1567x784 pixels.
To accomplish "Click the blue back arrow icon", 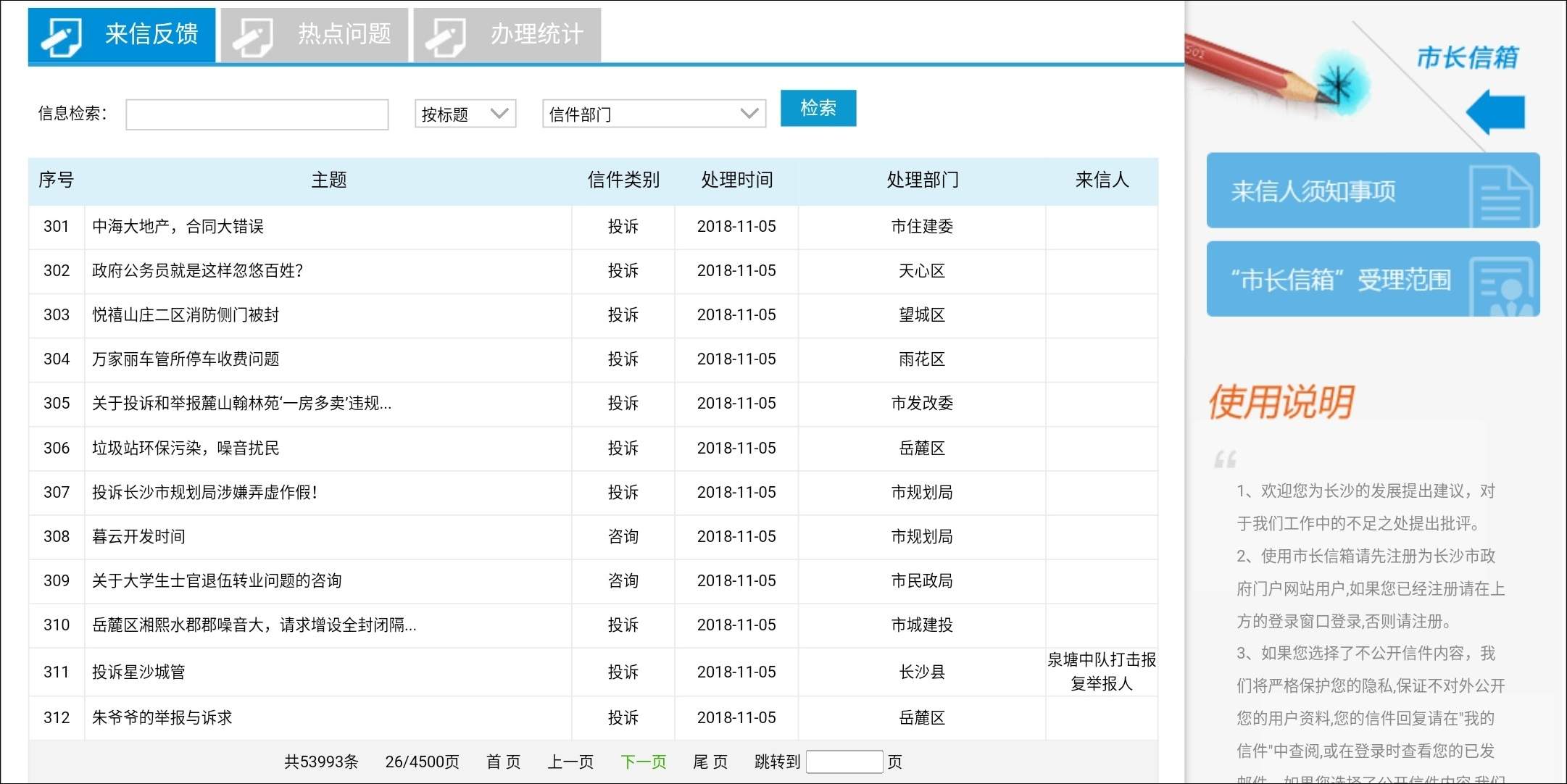I will pos(1496,112).
